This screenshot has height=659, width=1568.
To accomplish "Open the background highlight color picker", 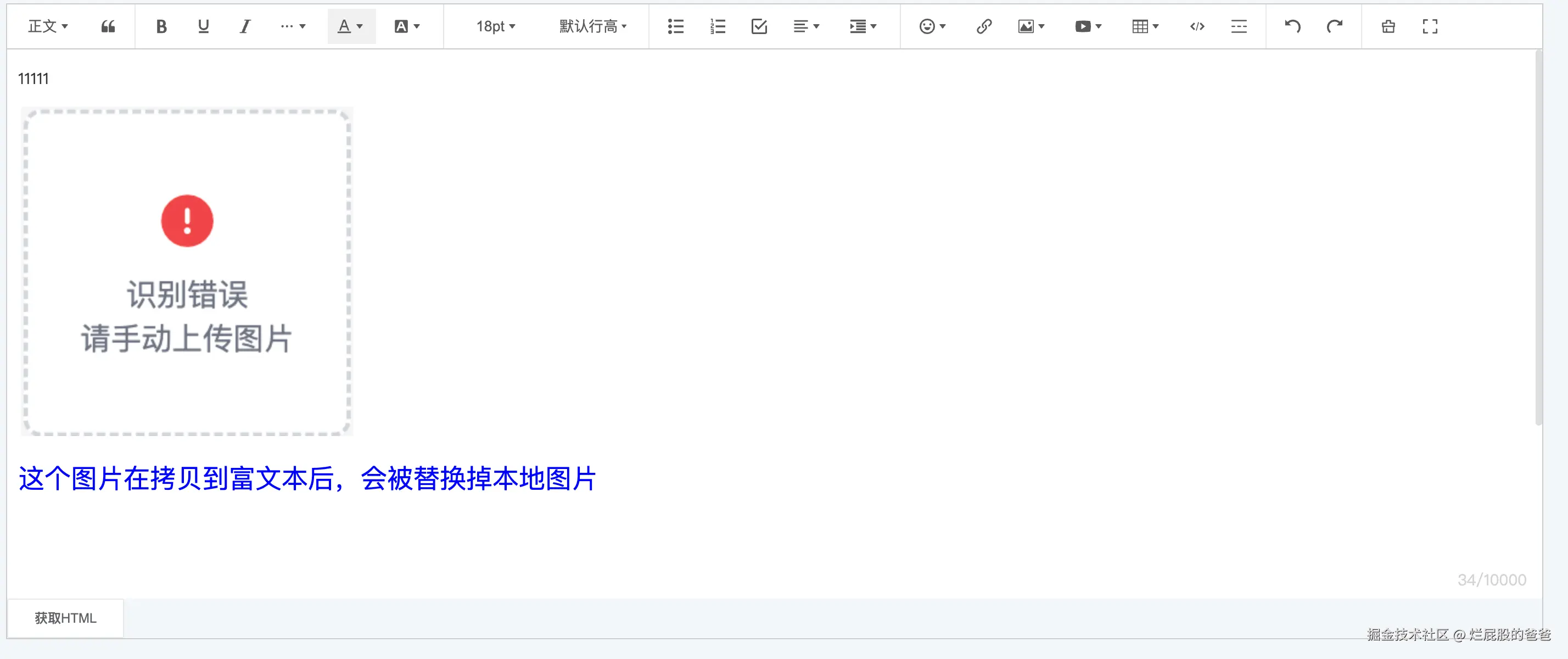I will [407, 26].
